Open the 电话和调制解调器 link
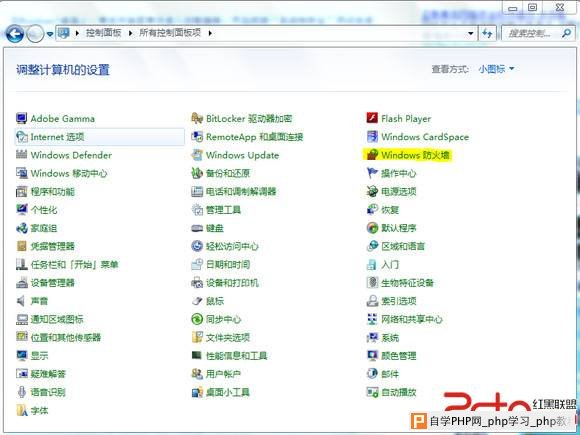Viewport: 580px width, 435px height. click(241, 192)
